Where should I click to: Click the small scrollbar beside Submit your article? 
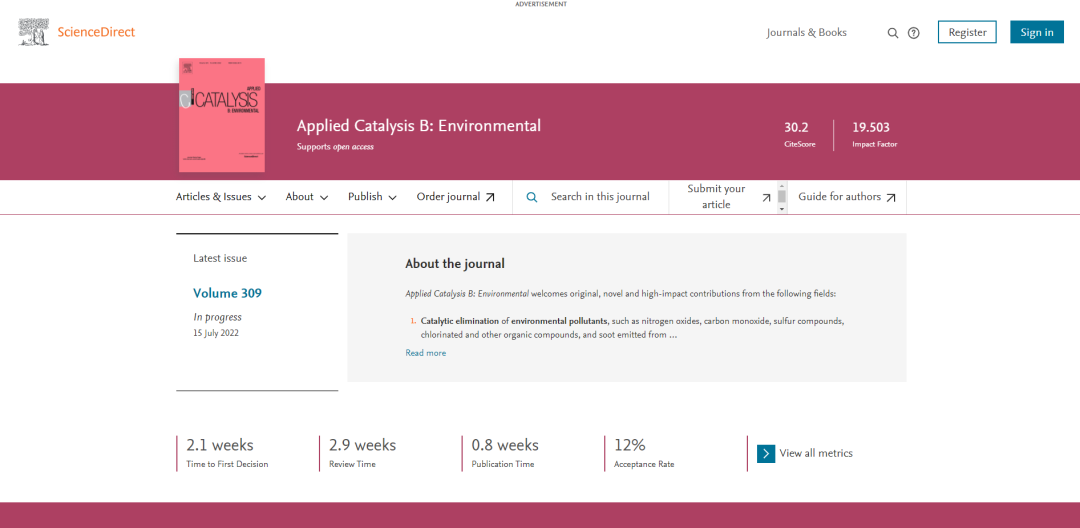pos(782,197)
